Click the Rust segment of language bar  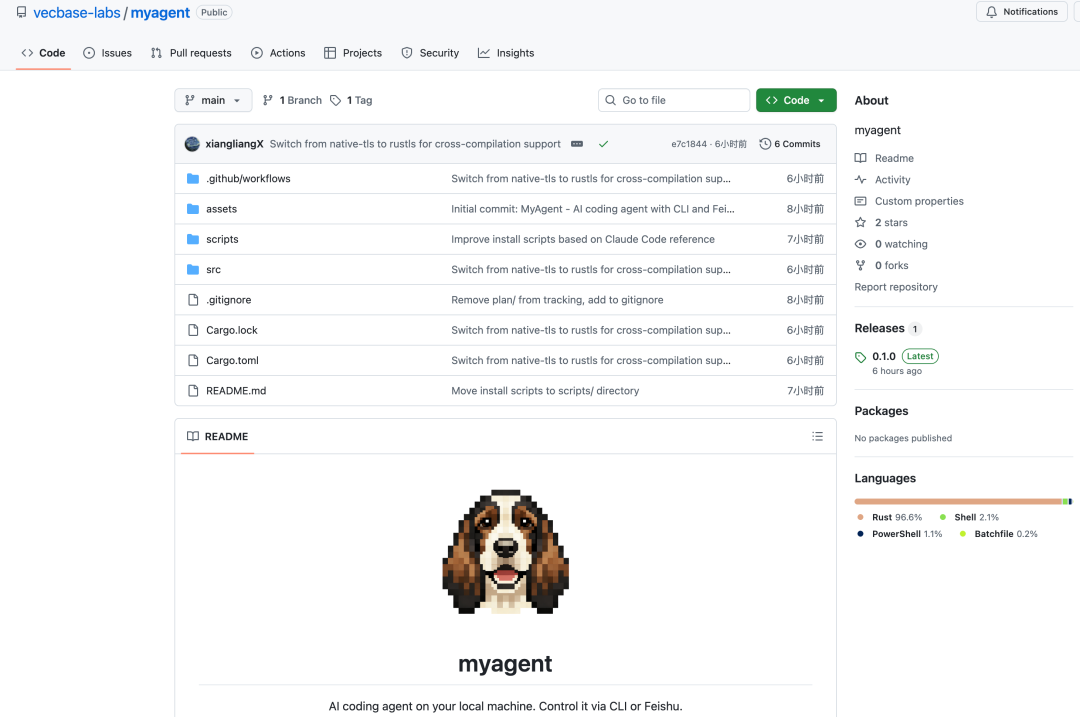pos(956,501)
